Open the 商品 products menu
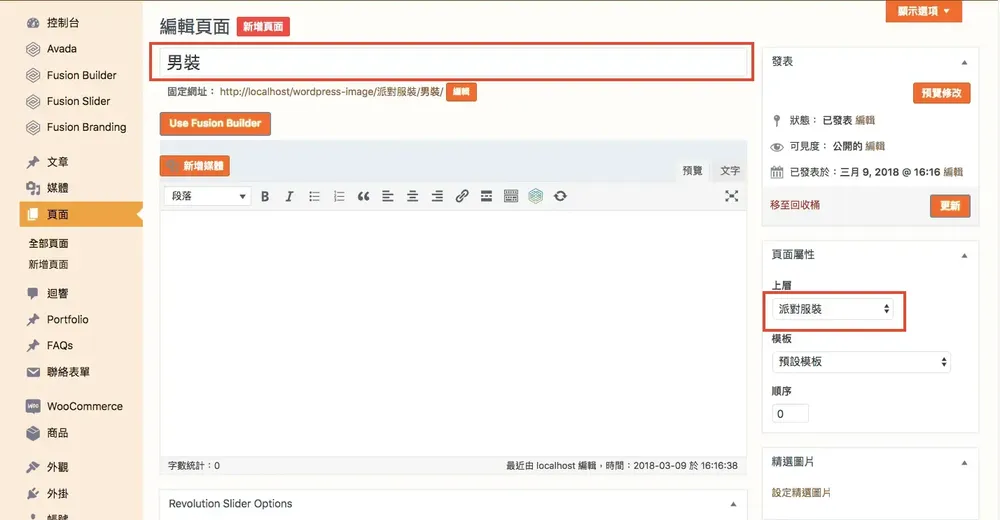The image size is (1000, 520). 57,433
